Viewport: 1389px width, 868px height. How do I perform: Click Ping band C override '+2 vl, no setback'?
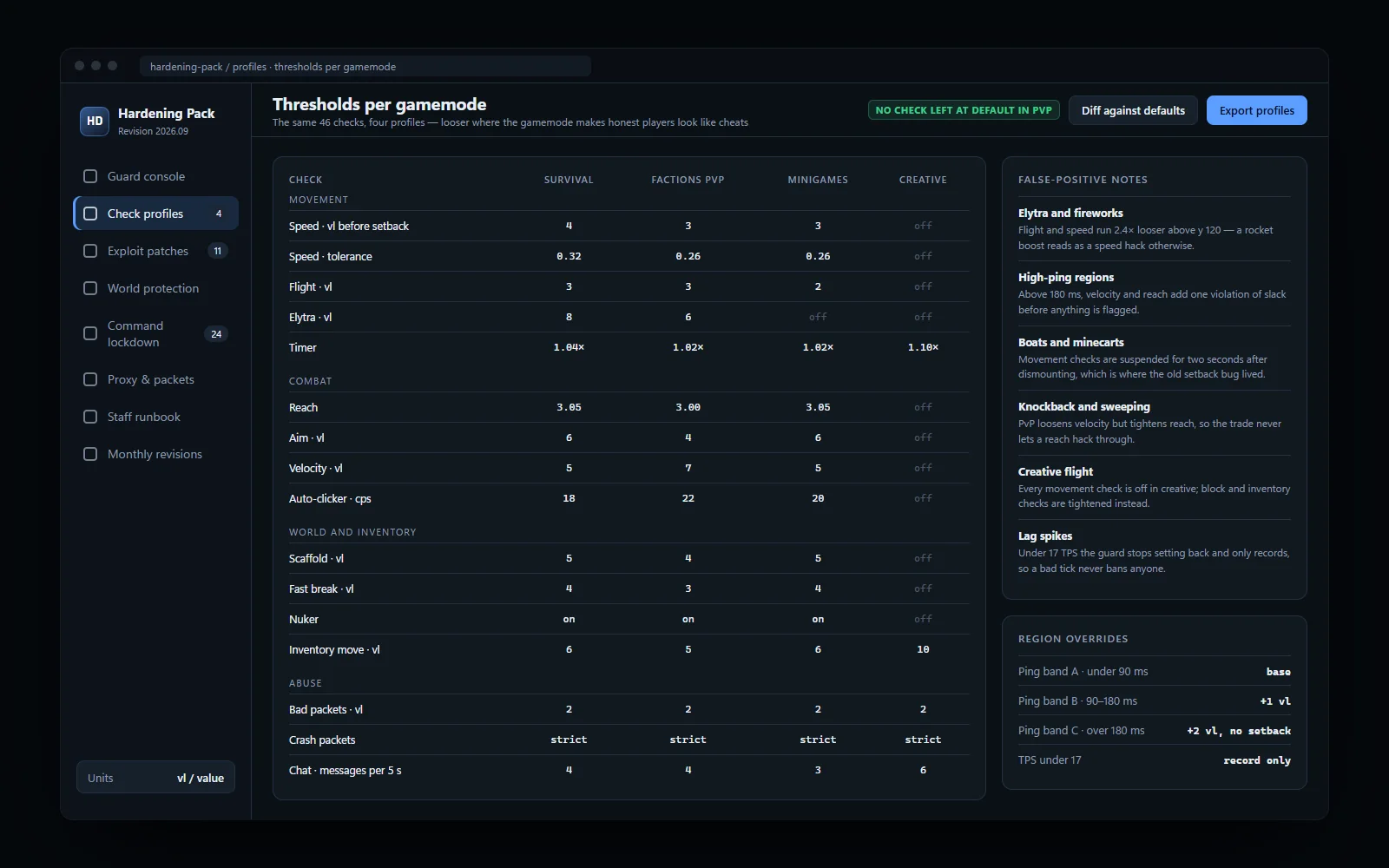pos(1239,731)
